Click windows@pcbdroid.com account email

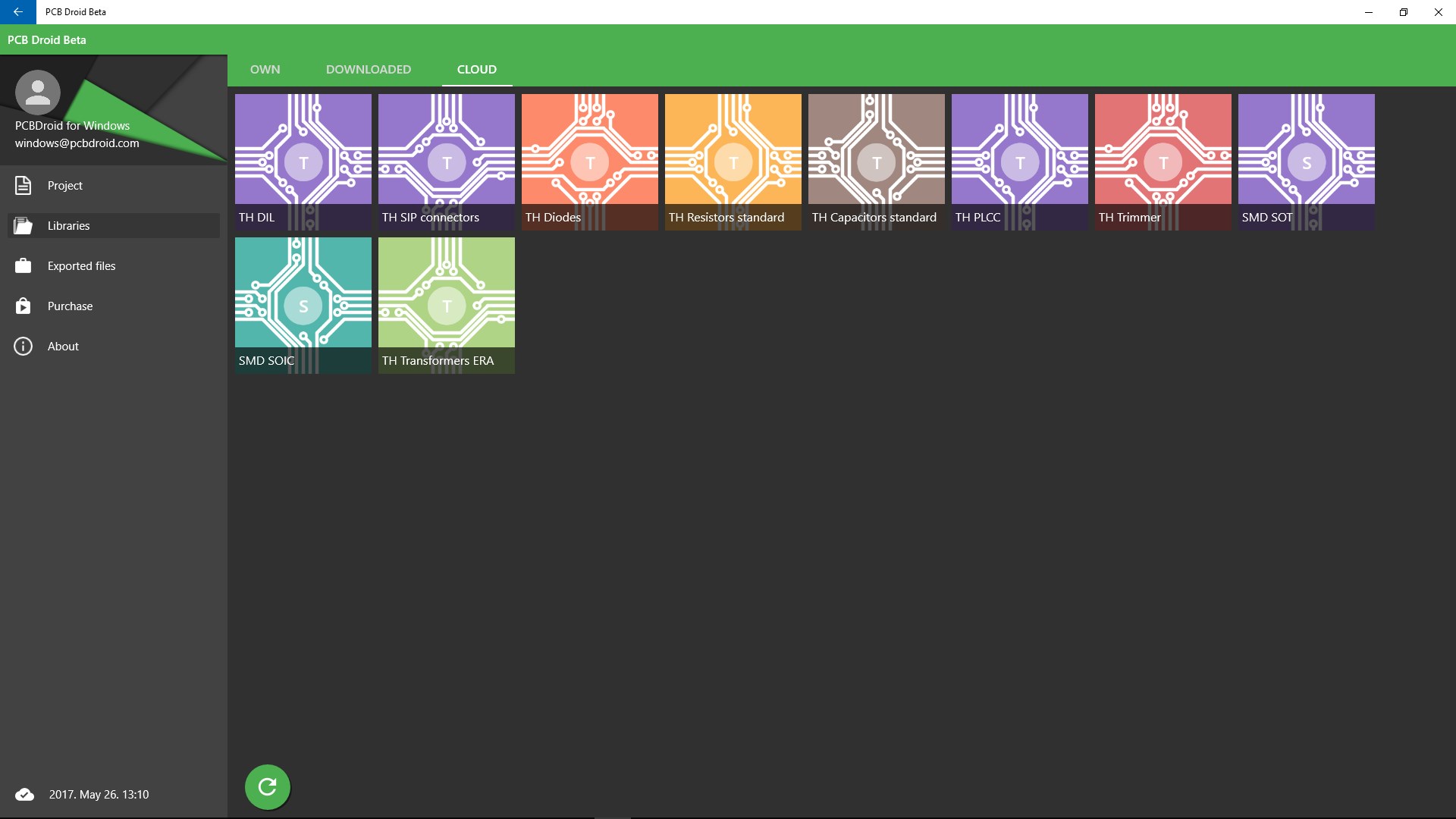point(77,143)
